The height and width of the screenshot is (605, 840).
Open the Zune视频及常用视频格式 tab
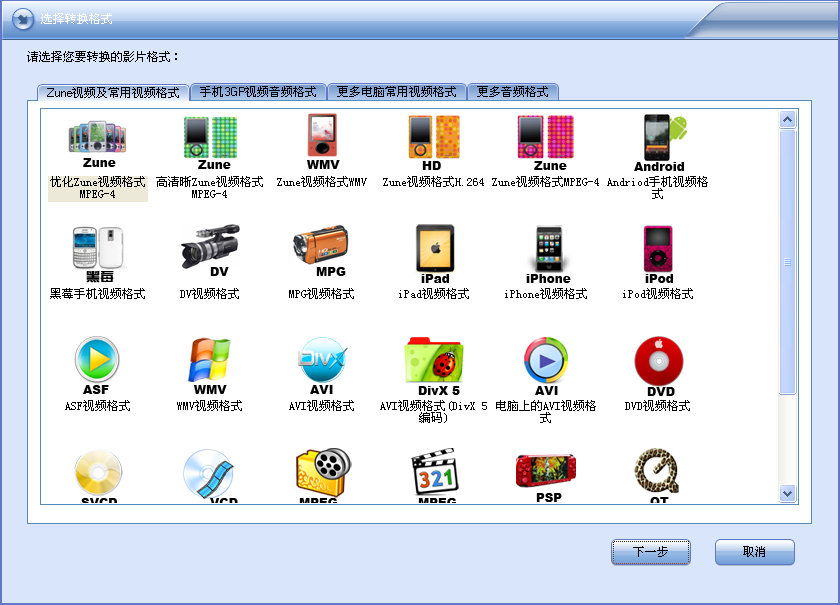tap(113, 93)
